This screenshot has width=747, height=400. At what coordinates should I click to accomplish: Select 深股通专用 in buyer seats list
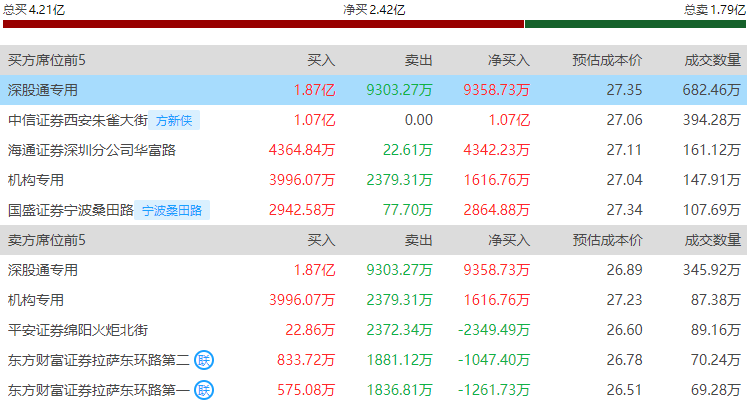pyautogui.click(x=42, y=90)
